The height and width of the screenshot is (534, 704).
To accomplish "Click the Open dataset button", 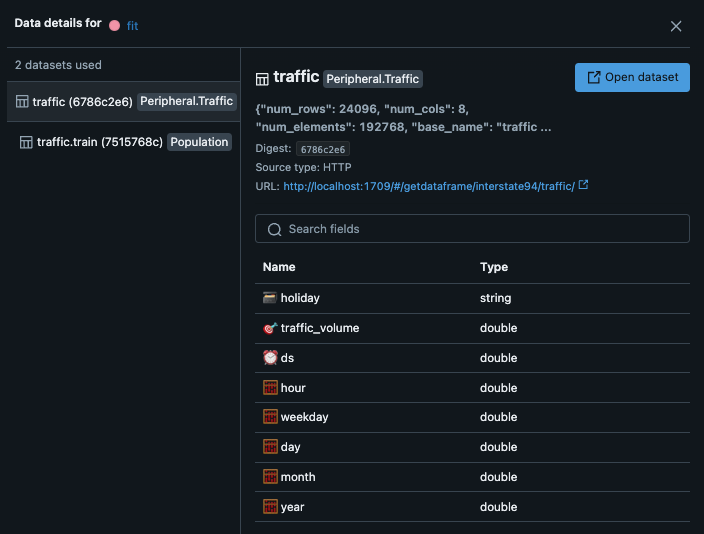I will pos(632,77).
